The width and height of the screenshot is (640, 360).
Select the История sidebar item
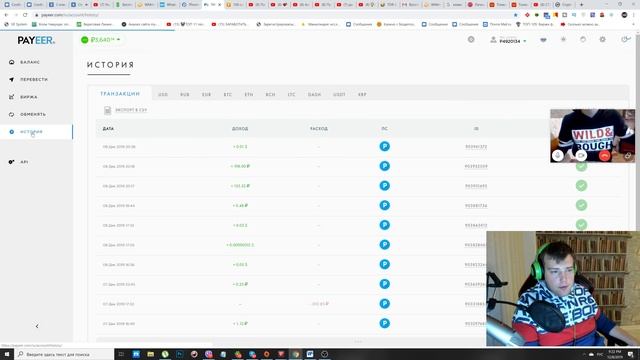[31, 132]
